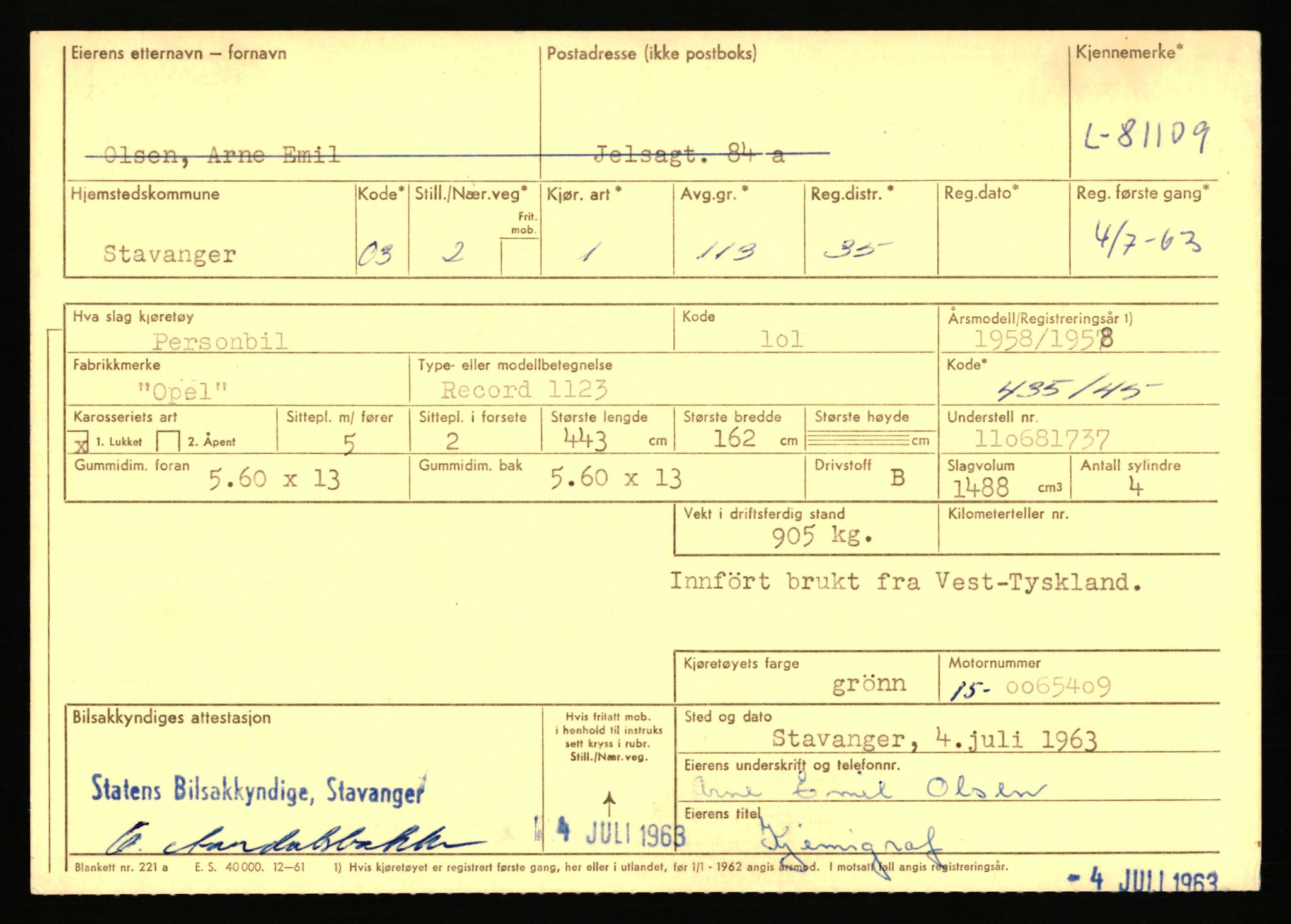Select vehicle type 'Personbil'
Viewport: 1291px width, 924px height.
tap(220, 342)
